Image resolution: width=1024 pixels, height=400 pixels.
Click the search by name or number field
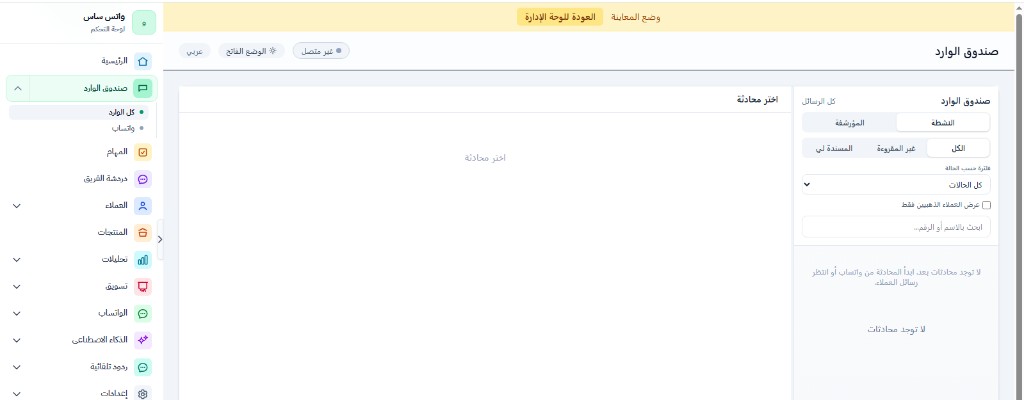[896, 227]
